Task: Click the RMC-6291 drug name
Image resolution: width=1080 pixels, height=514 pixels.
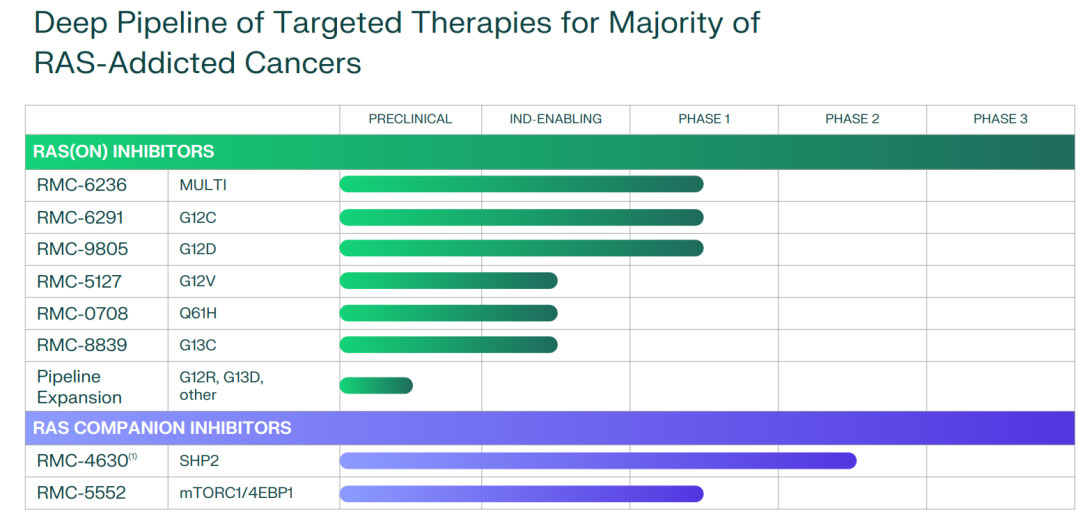Action: 81,217
